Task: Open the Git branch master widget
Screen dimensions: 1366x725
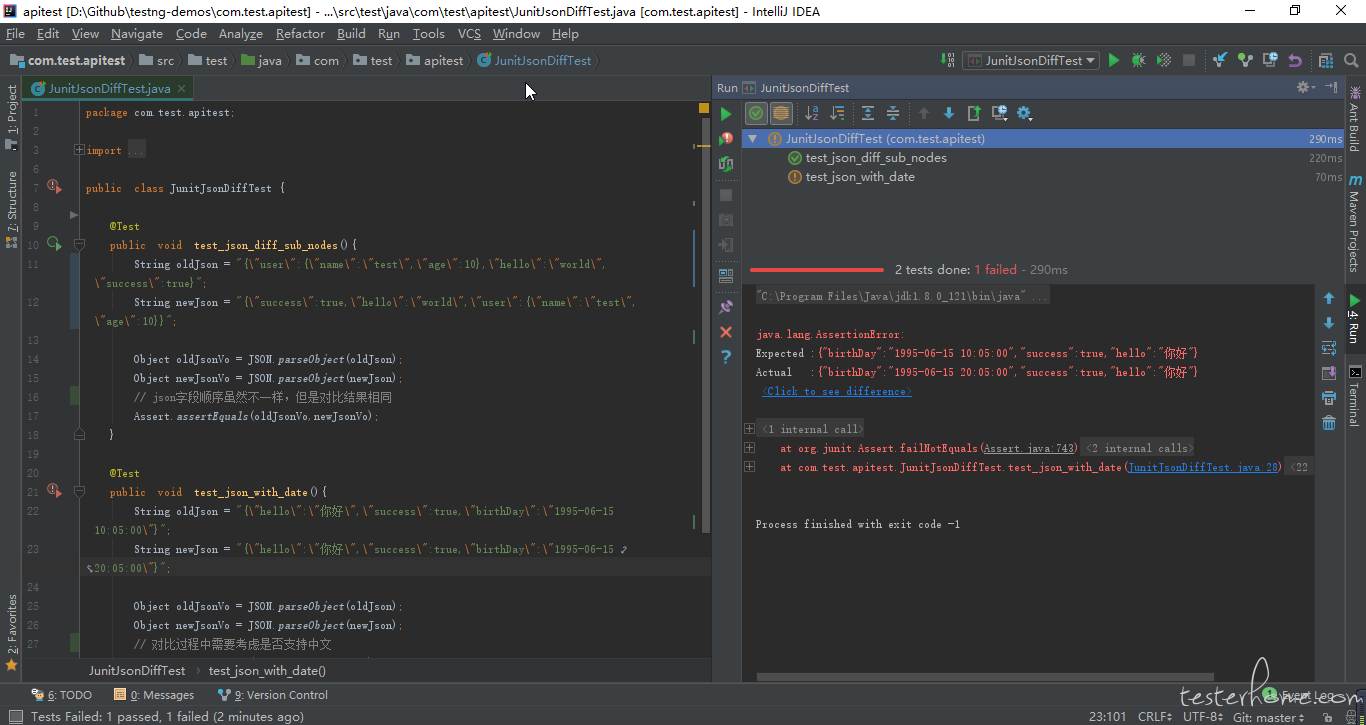Action: (1268, 717)
